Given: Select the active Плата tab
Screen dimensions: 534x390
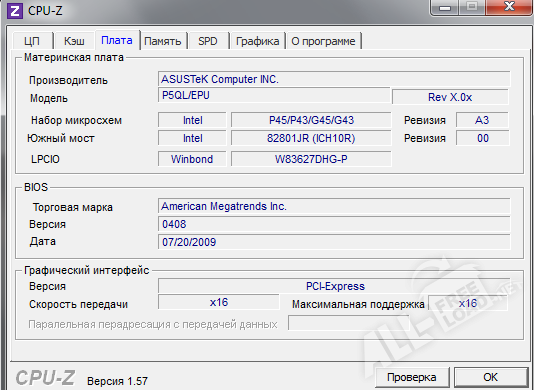Looking at the screenshot, I should click(117, 40).
